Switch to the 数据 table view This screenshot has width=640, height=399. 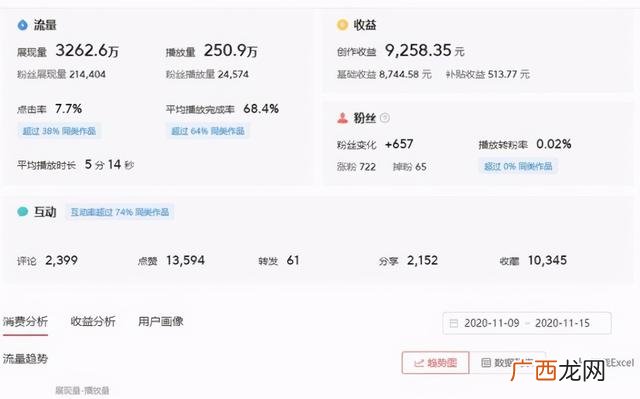point(507,363)
